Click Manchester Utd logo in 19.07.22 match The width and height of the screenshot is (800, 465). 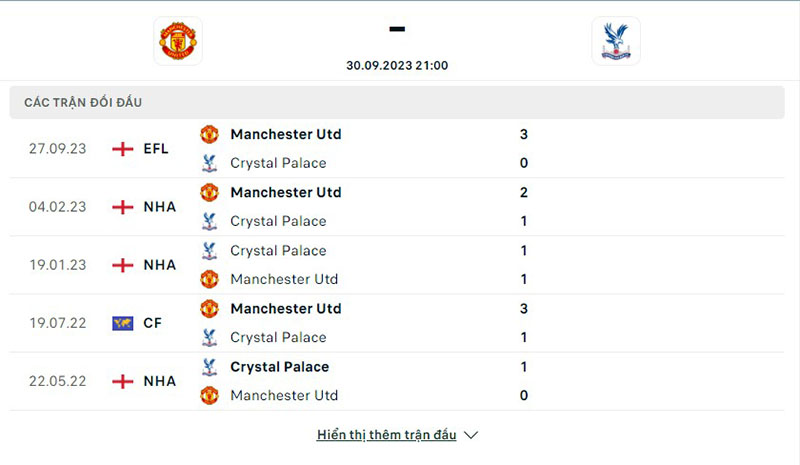tap(209, 309)
